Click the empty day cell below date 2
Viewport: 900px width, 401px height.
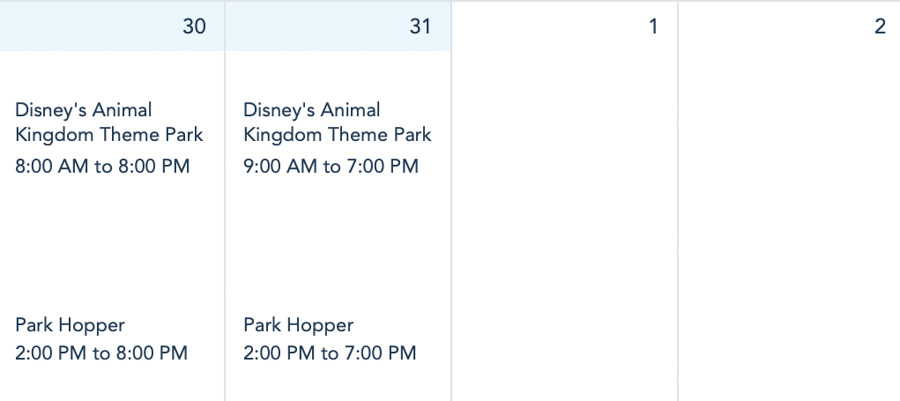pos(790,220)
